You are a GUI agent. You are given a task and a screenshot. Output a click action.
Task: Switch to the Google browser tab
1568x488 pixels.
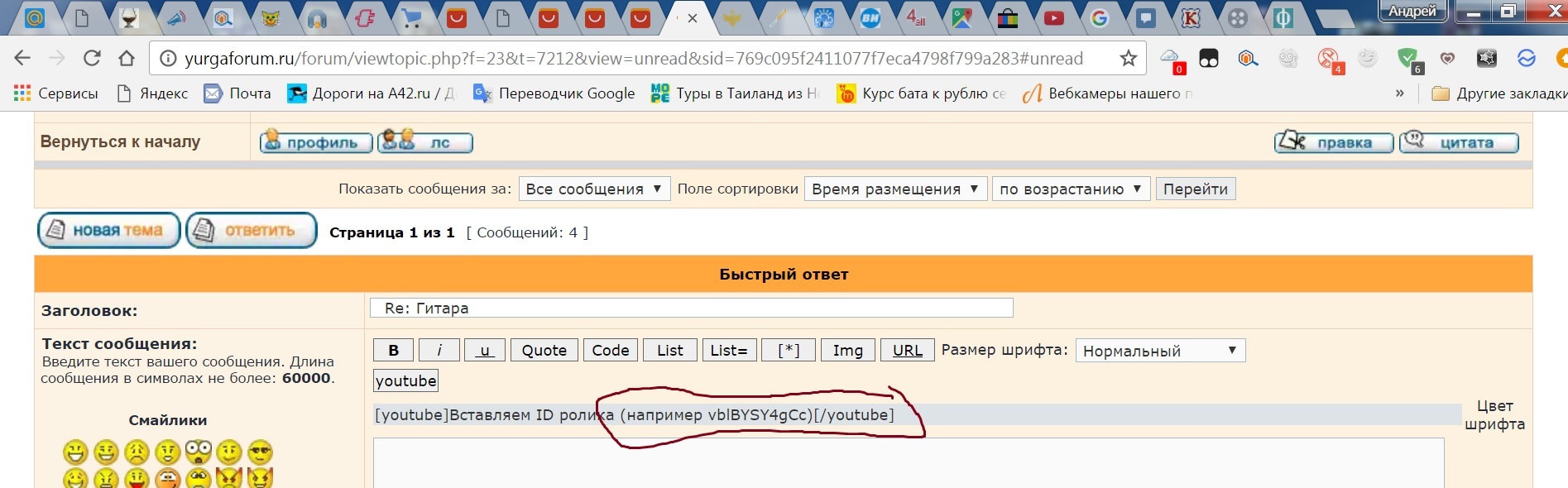1099,18
